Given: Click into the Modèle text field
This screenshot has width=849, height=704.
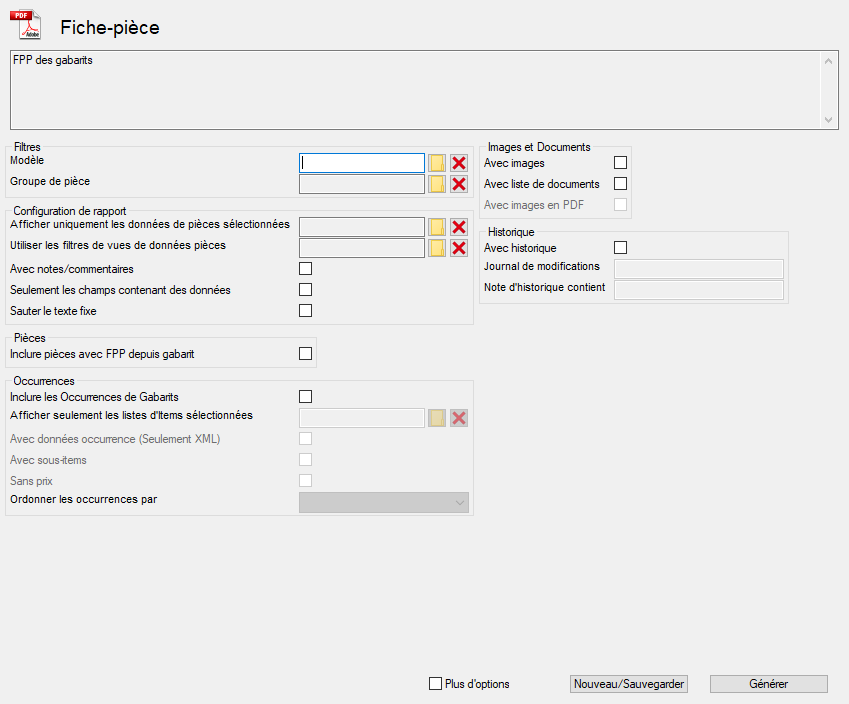Looking at the screenshot, I should [362, 163].
